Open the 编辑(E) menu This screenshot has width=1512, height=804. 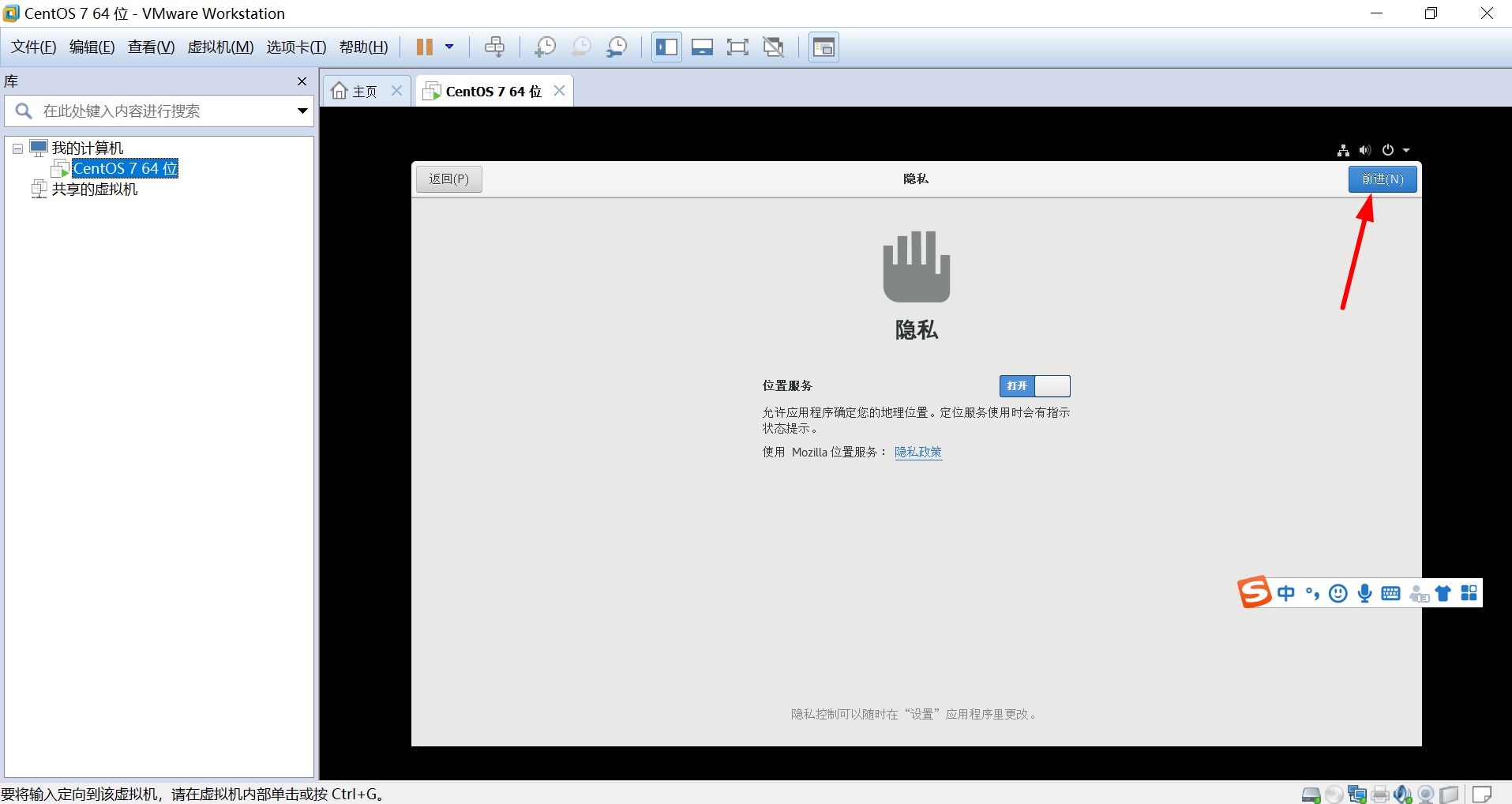click(x=92, y=47)
